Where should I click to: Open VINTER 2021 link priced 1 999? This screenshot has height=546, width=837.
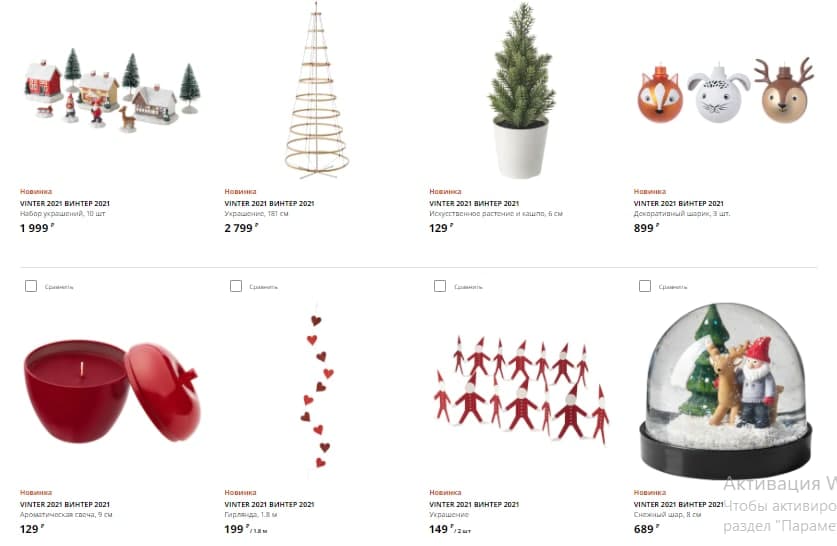point(65,203)
